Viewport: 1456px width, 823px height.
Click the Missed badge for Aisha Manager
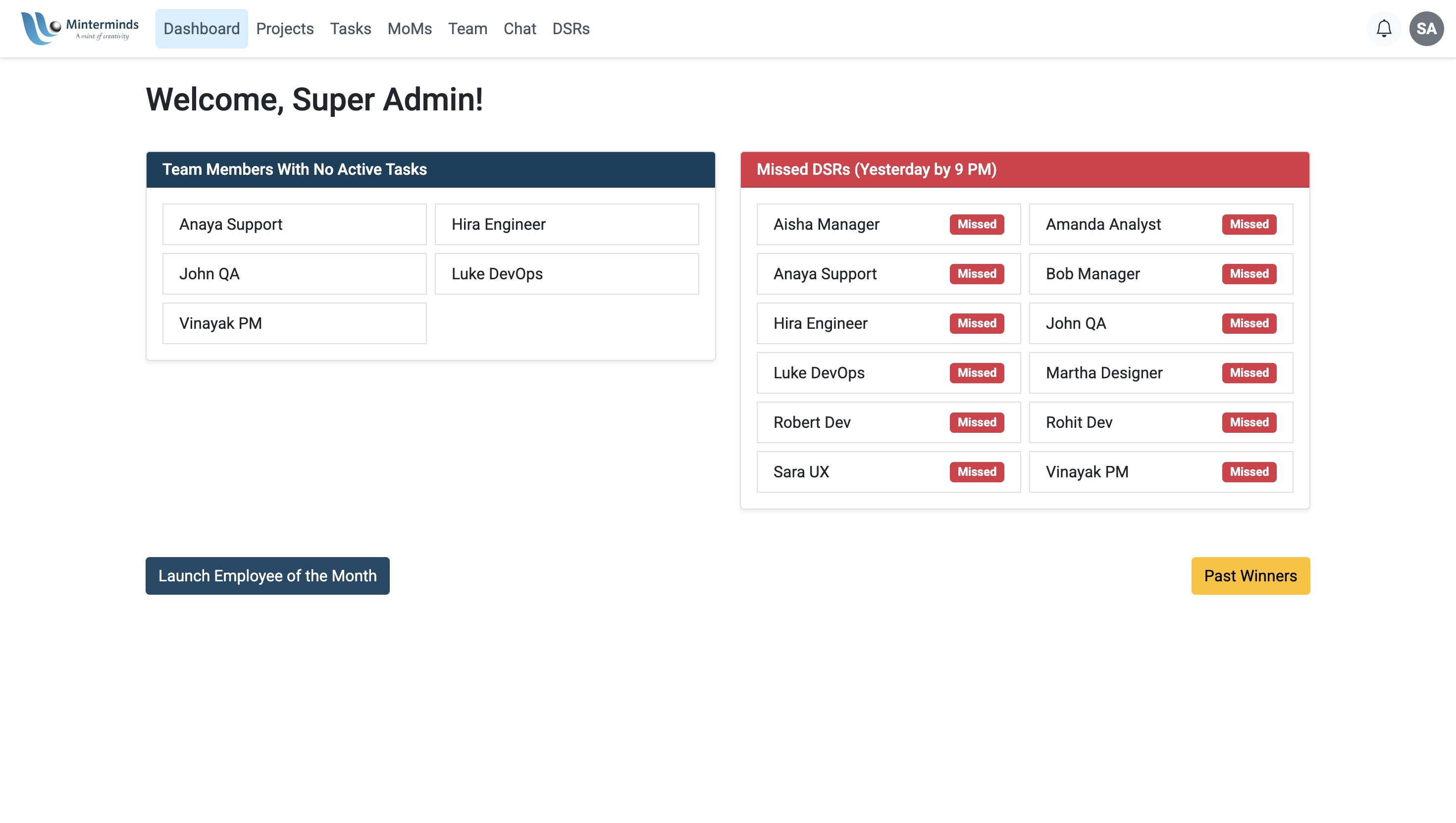click(976, 224)
